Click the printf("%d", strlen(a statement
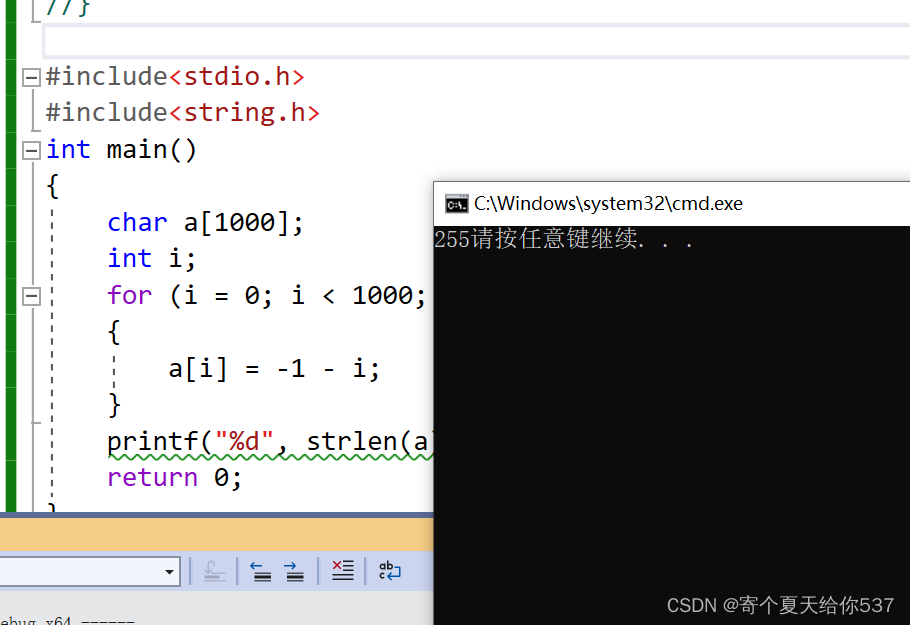910x625 pixels. point(270,442)
